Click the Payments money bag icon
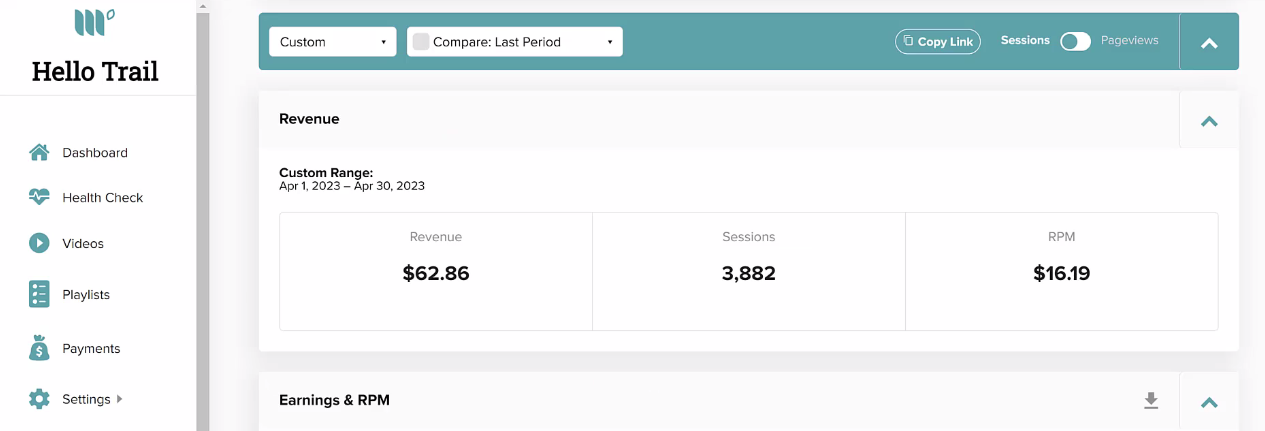The width and height of the screenshot is (1265, 431). coord(39,348)
